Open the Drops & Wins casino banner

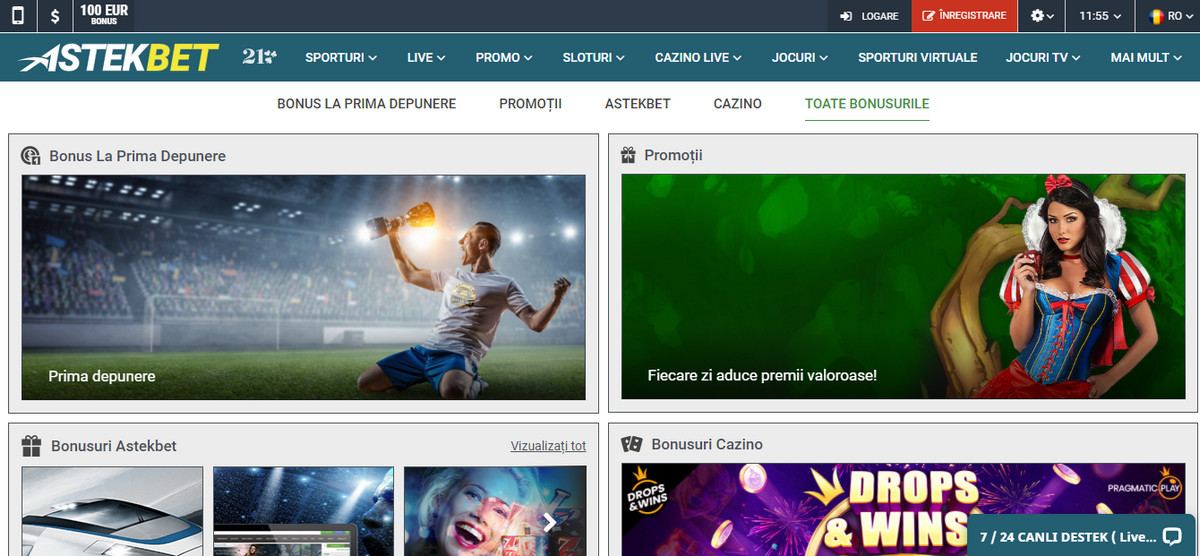903,509
